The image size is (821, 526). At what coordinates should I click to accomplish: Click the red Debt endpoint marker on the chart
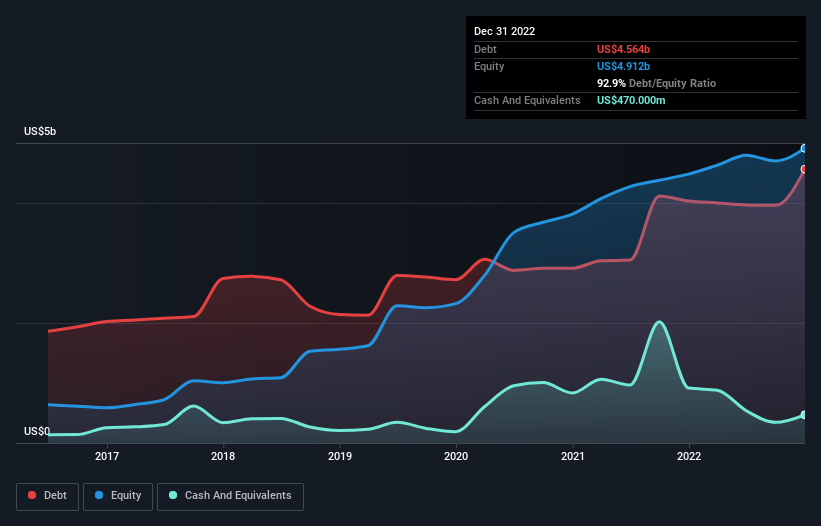click(803, 169)
